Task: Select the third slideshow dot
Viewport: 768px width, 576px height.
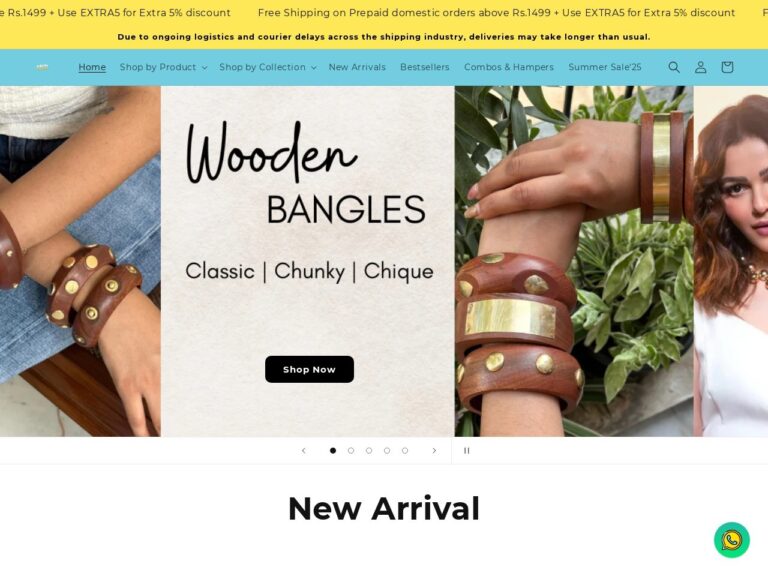Action: pos(369,451)
